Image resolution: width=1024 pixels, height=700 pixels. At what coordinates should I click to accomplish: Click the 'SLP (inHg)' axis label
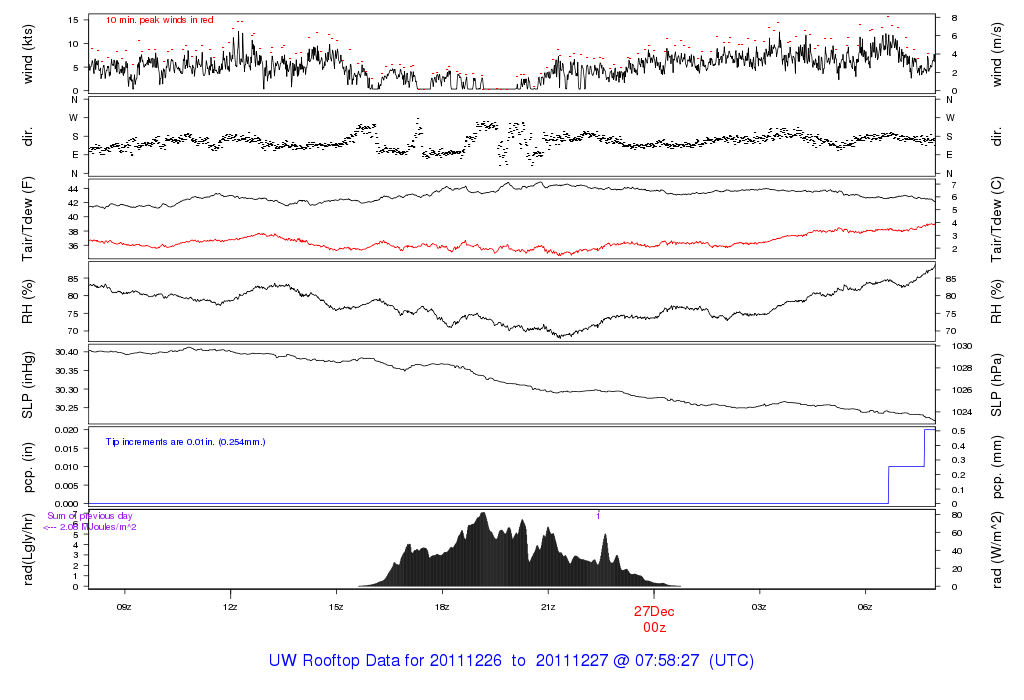point(27,385)
